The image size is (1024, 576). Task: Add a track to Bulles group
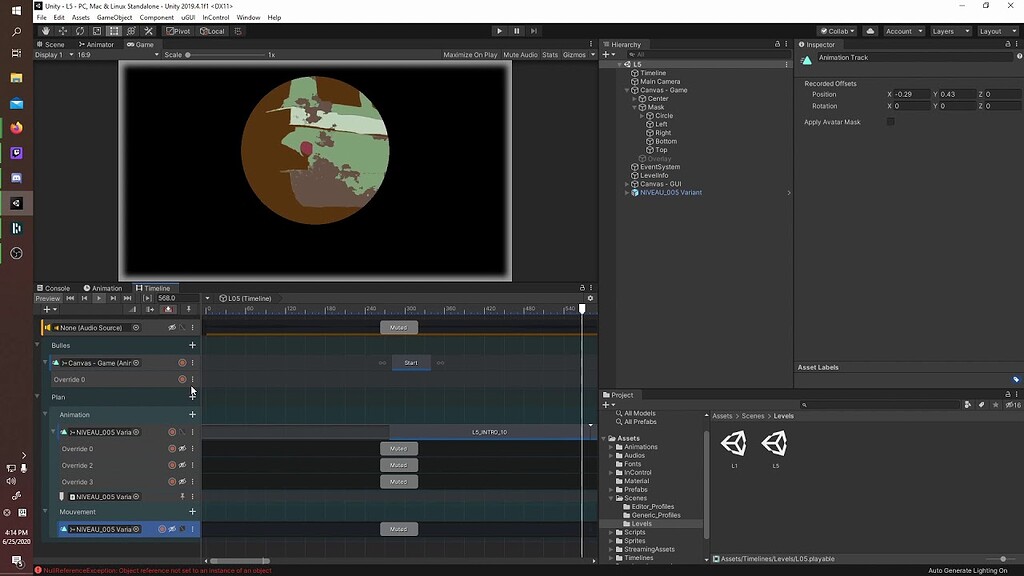(x=192, y=345)
